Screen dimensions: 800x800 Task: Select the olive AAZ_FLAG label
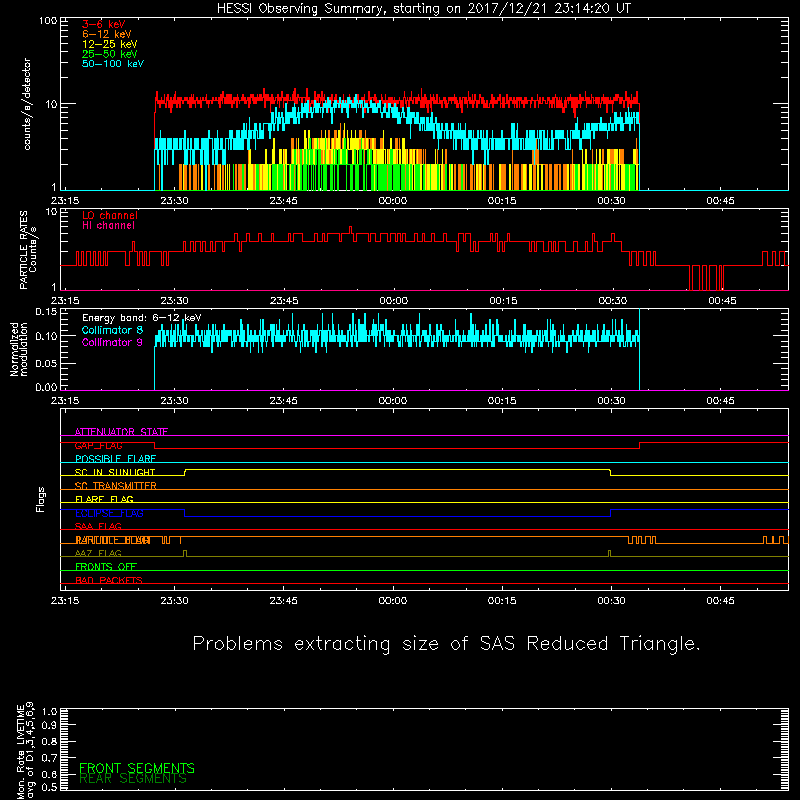click(x=98, y=554)
